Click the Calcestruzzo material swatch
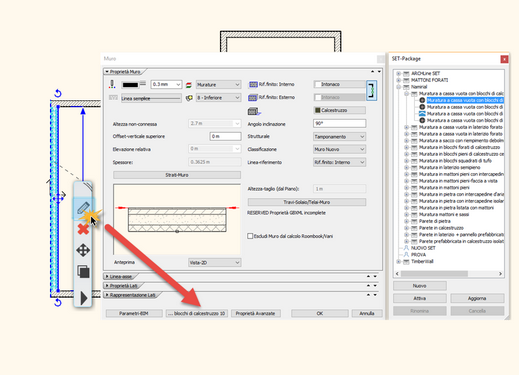This screenshot has height=375, width=519. (x=339, y=110)
